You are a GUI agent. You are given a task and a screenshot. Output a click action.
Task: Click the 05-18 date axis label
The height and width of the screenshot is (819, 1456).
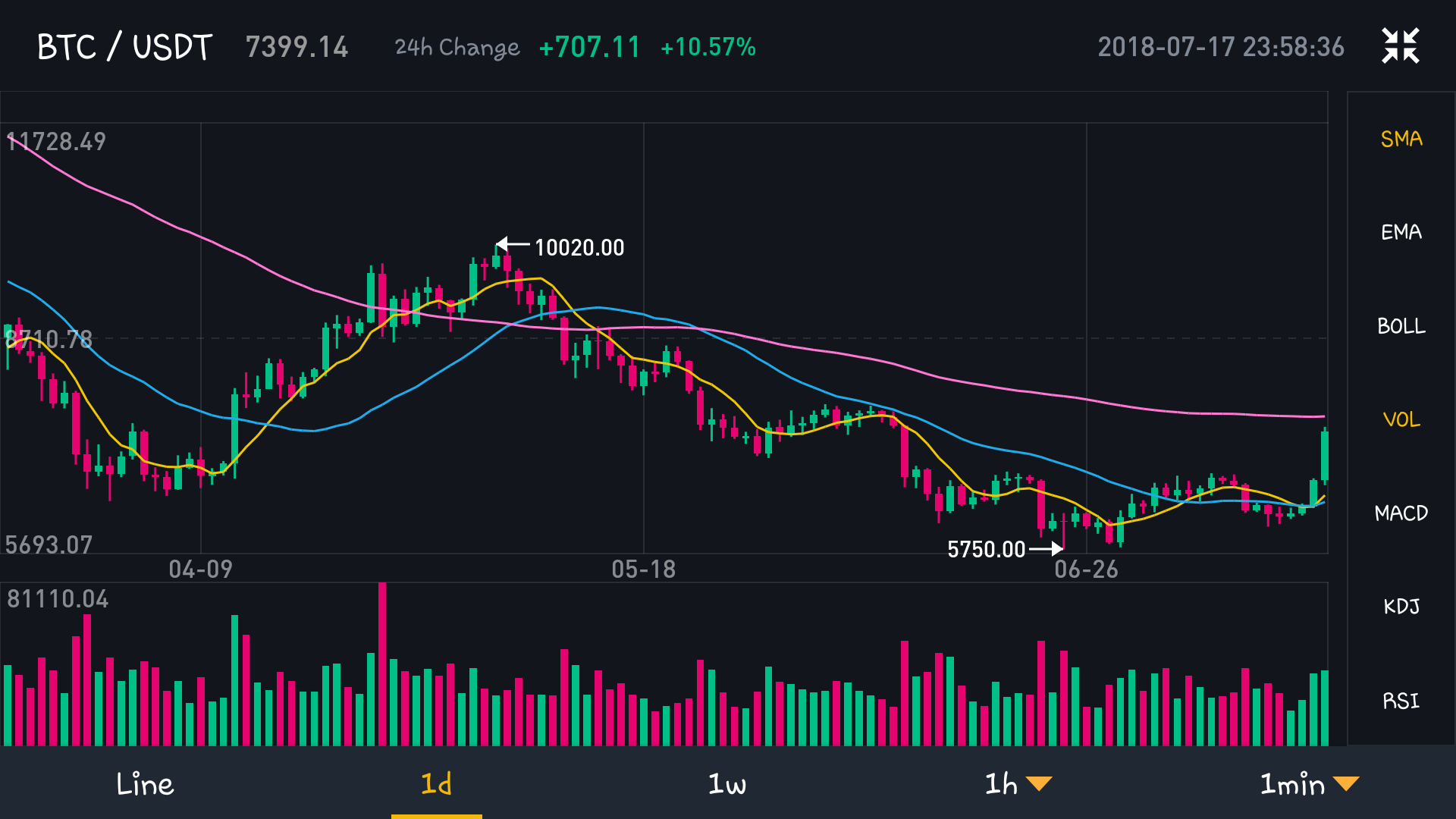click(643, 570)
